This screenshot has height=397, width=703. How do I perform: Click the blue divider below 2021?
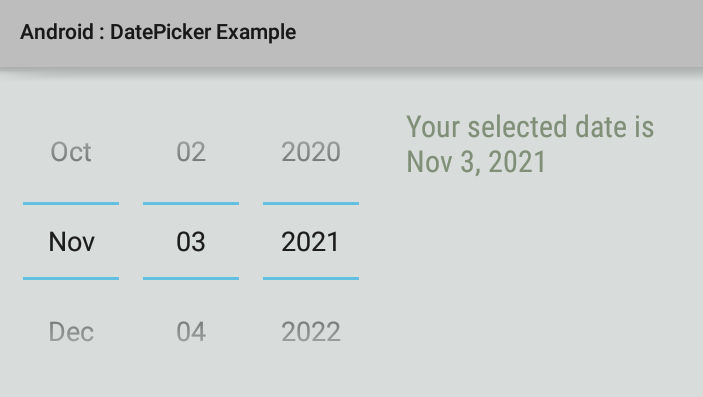point(311,279)
